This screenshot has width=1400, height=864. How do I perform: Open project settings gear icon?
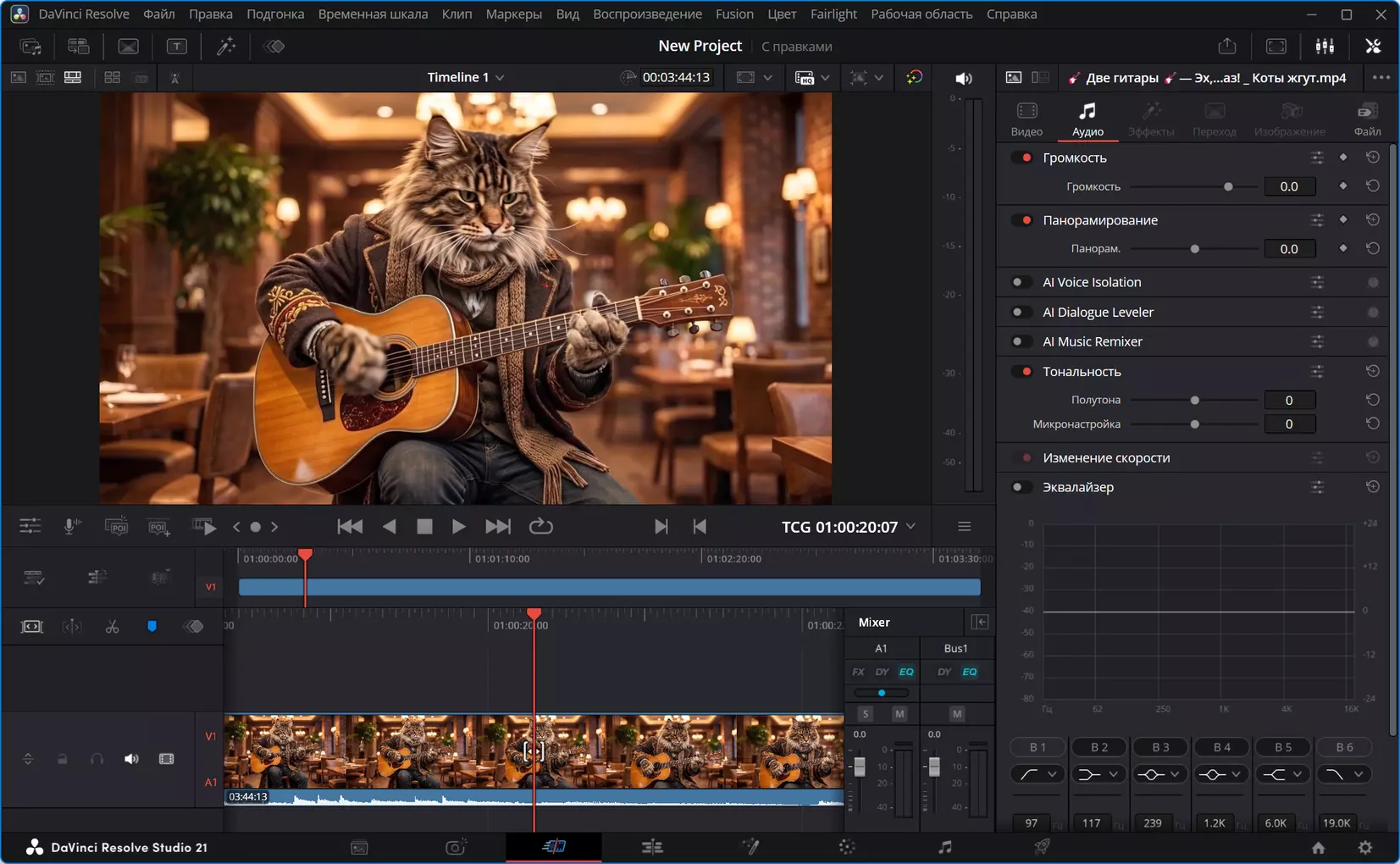(x=1365, y=847)
